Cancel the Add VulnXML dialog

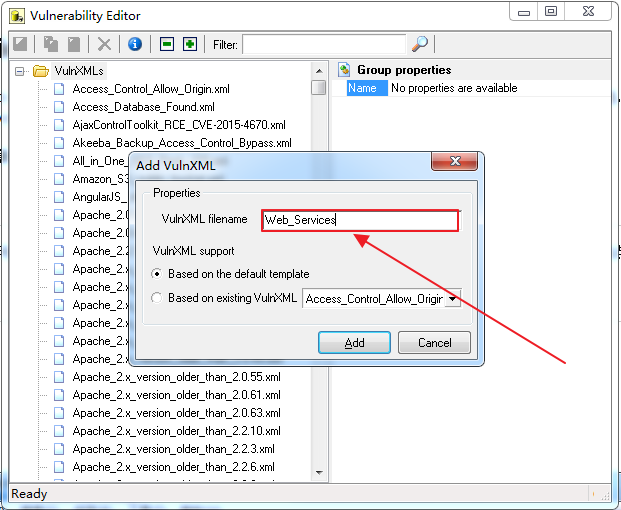pos(434,342)
